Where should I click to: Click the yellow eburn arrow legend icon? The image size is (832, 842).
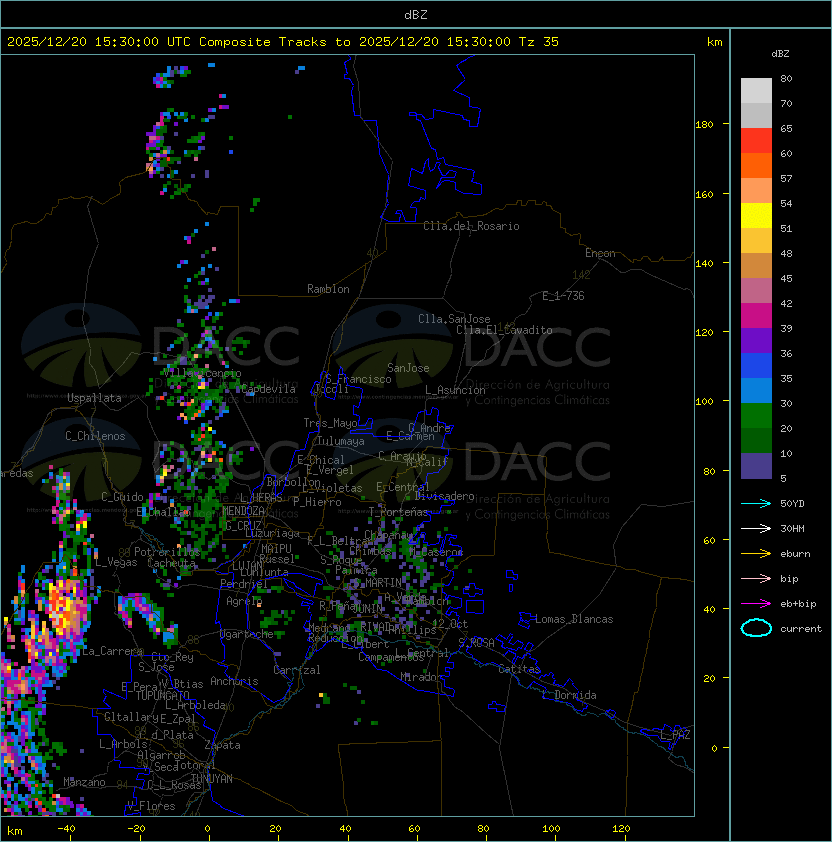tap(756, 554)
